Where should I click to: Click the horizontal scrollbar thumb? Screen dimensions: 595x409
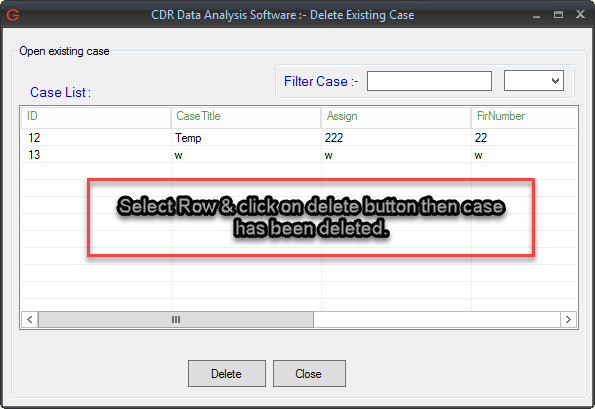pyautogui.click(x=176, y=319)
